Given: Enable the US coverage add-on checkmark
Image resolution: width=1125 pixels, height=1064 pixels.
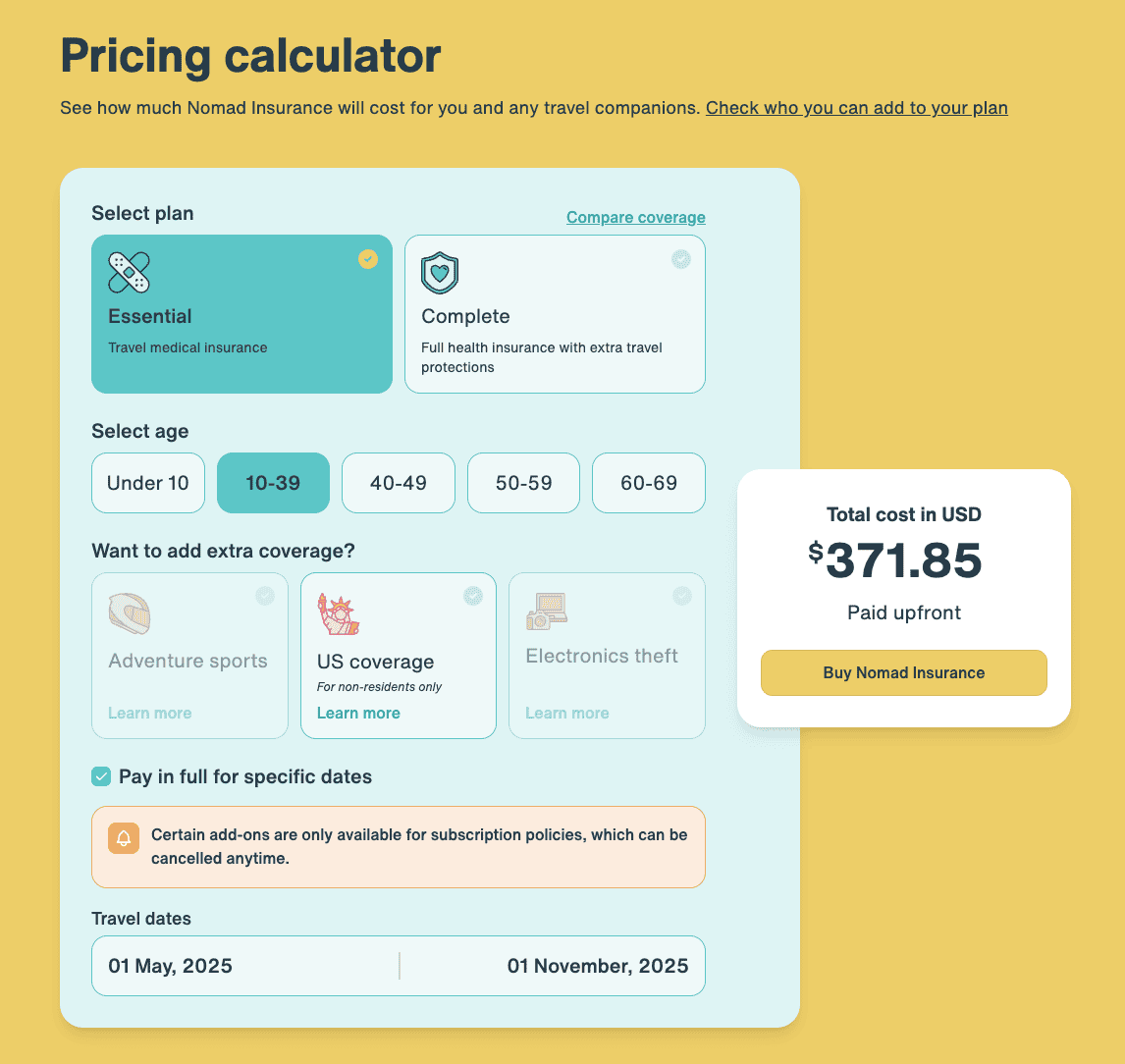Looking at the screenshot, I should tap(473, 596).
